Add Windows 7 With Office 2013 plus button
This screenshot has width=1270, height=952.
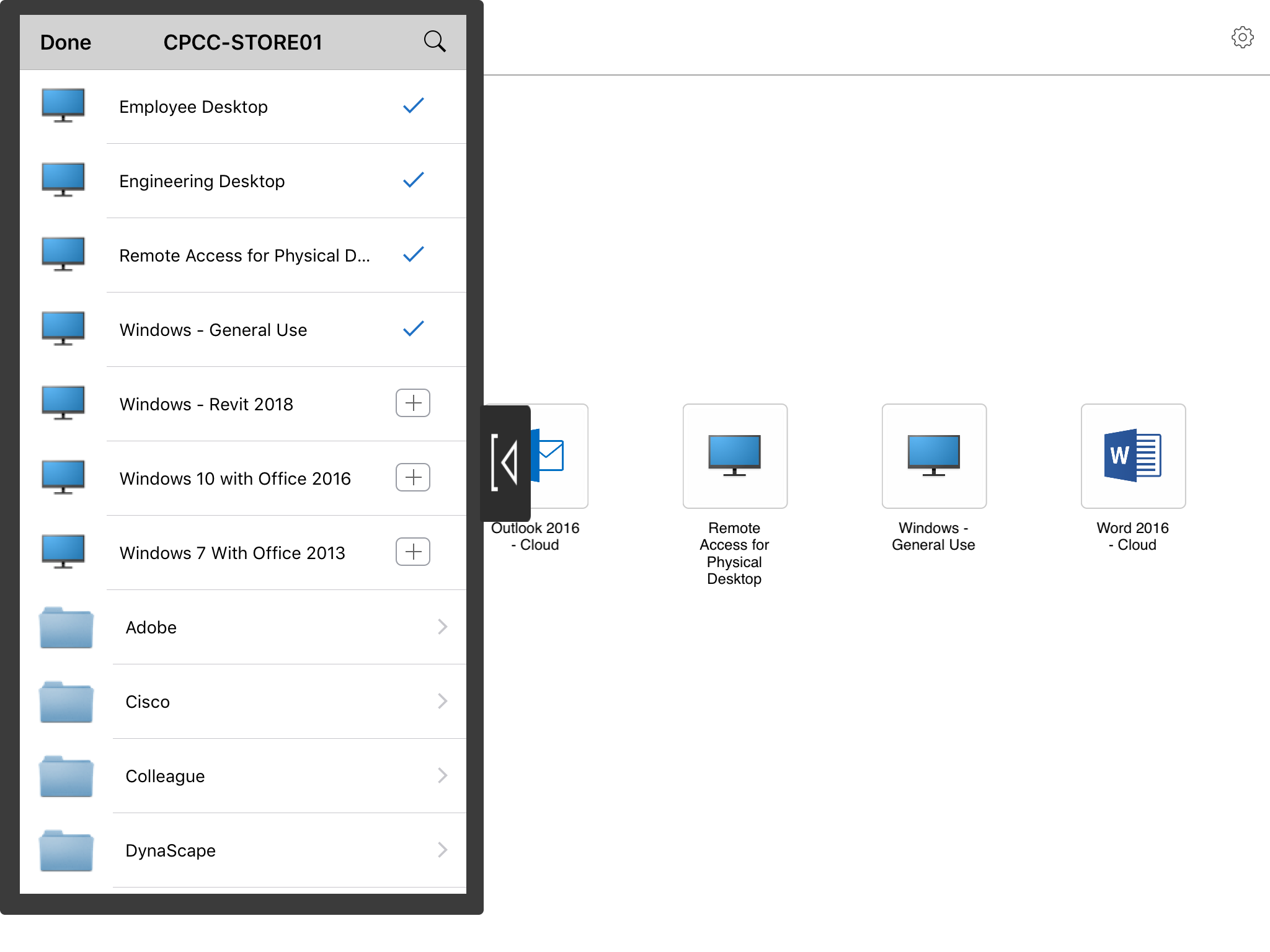tap(413, 552)
